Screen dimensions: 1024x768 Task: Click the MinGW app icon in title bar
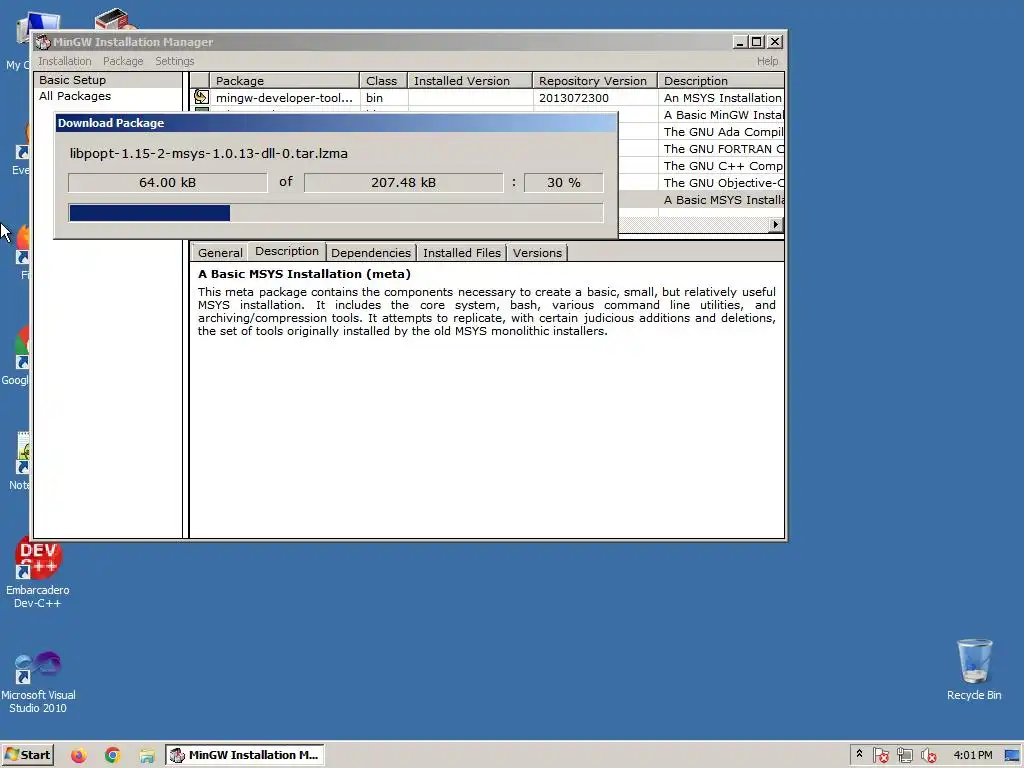pos(43,42)
